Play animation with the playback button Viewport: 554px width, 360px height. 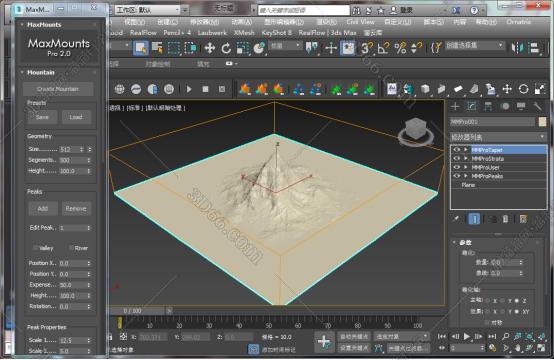pyautogui.click(x=467, y=336)
